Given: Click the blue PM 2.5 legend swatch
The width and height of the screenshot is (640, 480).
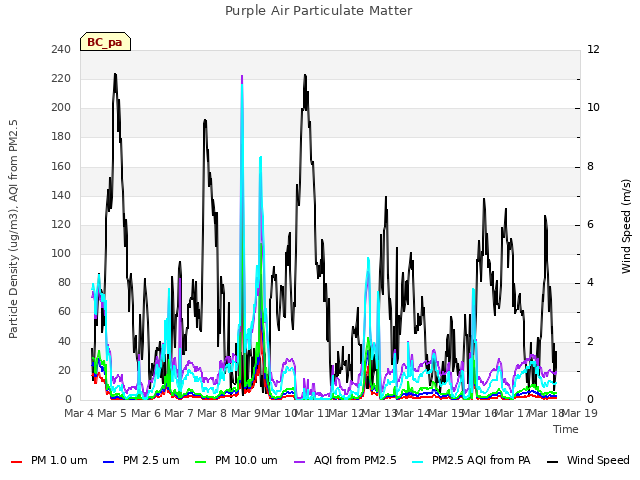Looking at the screenshot, I should [x=109, y=462].
